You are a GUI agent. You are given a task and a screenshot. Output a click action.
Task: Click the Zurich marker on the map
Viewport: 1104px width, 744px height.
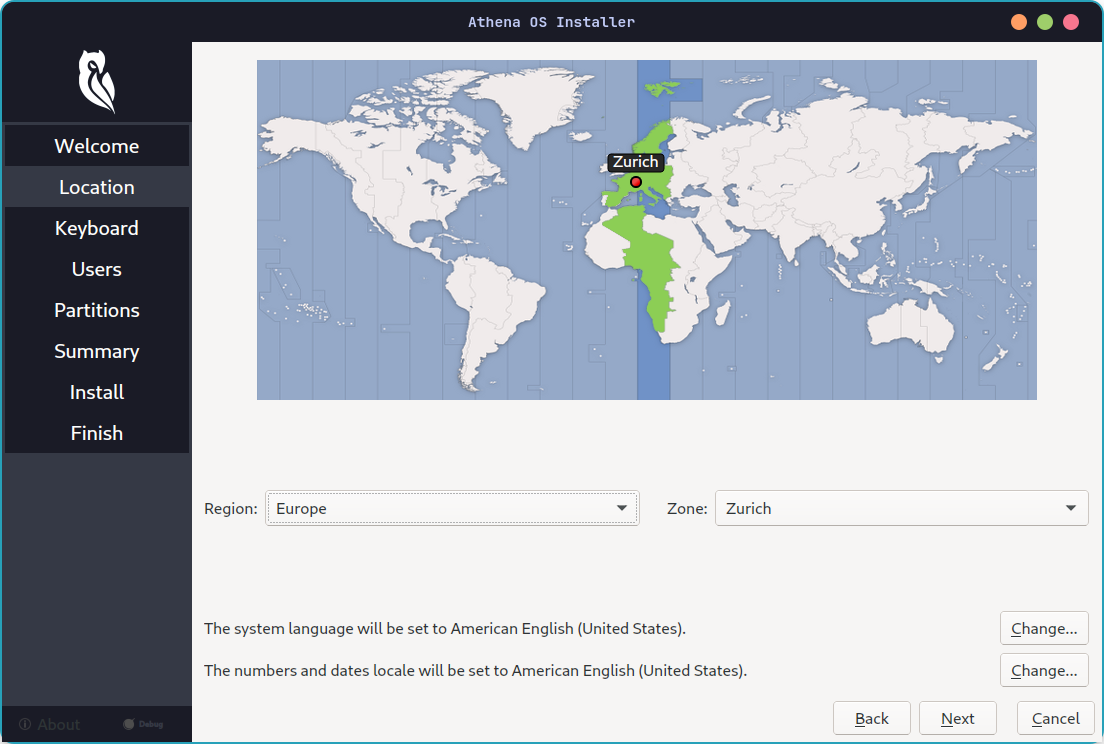pos(635,181)
